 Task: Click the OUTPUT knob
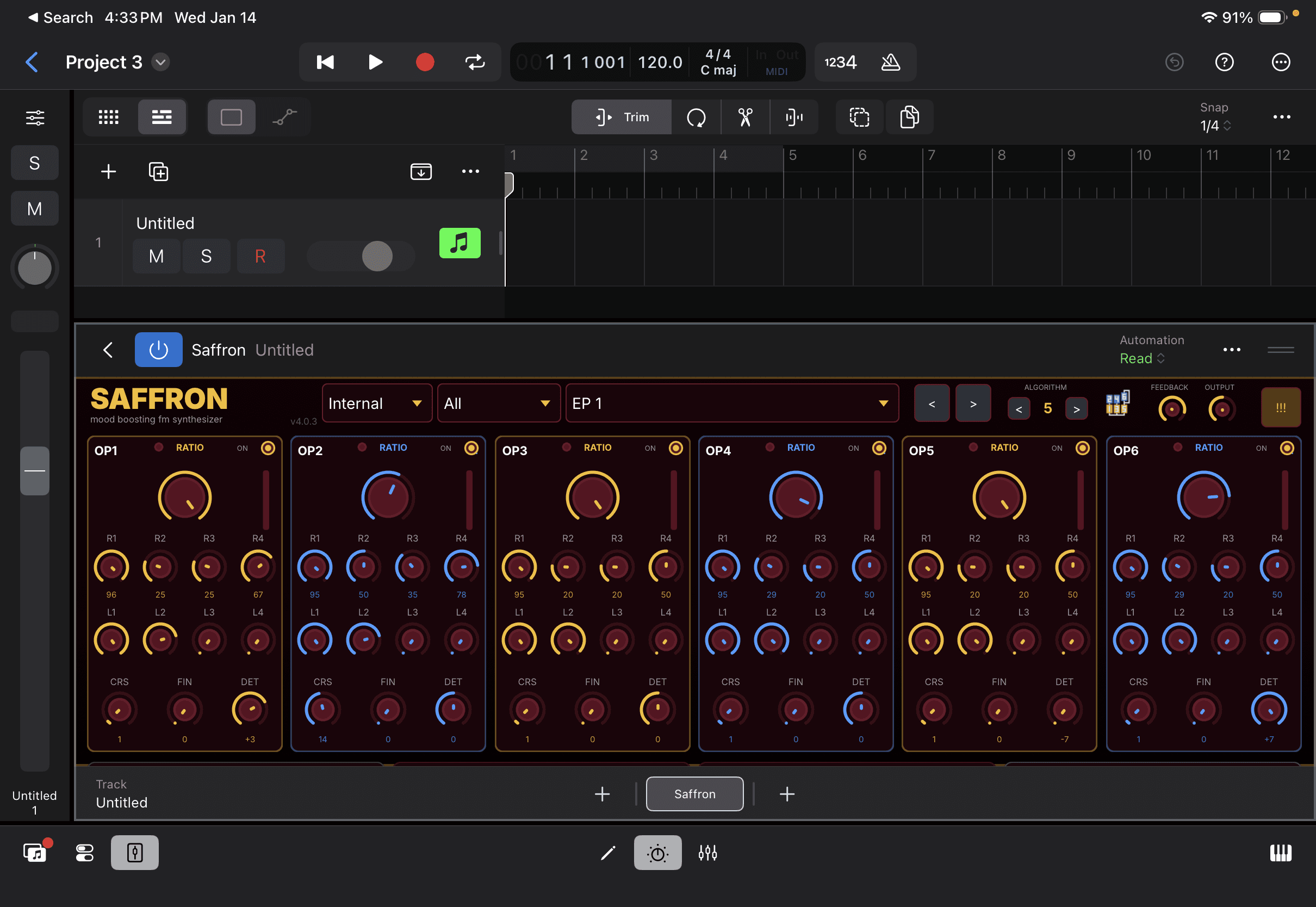(x=1222, y=408)
